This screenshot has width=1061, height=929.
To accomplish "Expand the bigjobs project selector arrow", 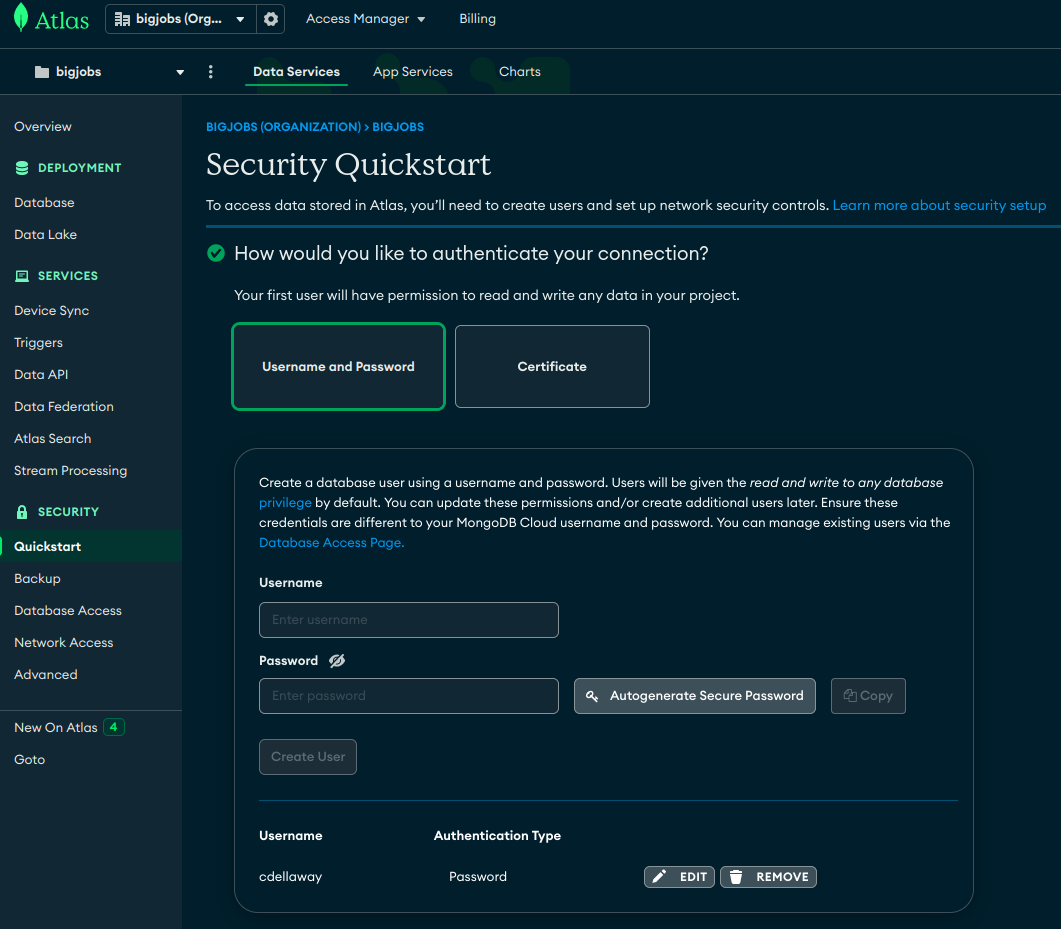I will [x=180, y=72].
